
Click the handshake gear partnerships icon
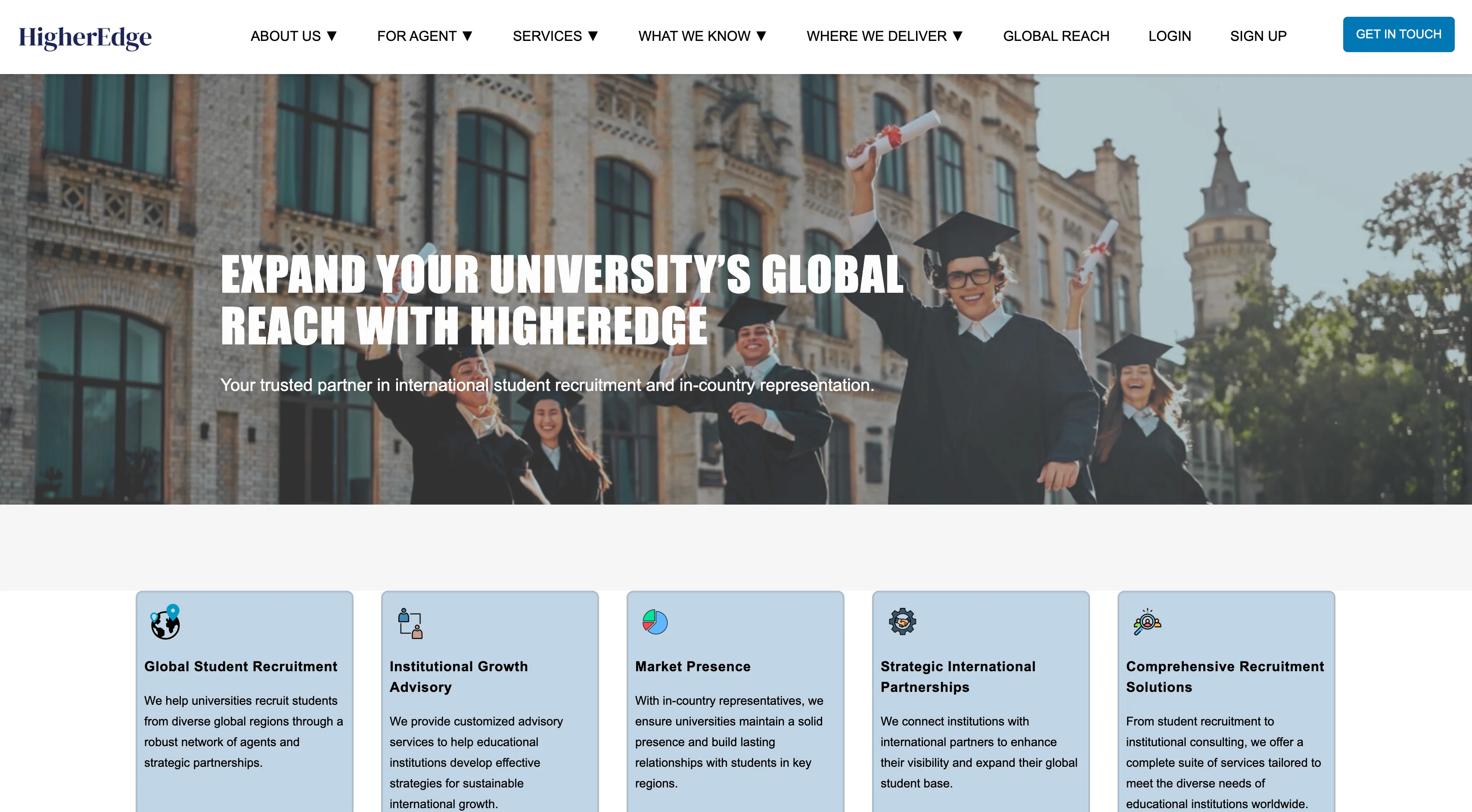tap(902, 622)
